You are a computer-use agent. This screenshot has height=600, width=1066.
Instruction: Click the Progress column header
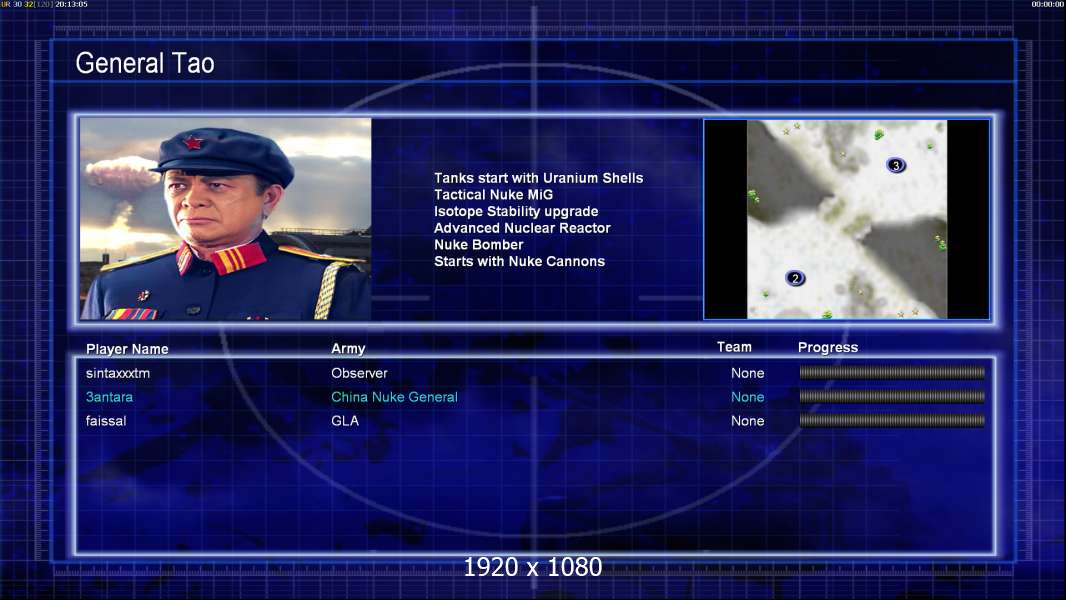827,347
